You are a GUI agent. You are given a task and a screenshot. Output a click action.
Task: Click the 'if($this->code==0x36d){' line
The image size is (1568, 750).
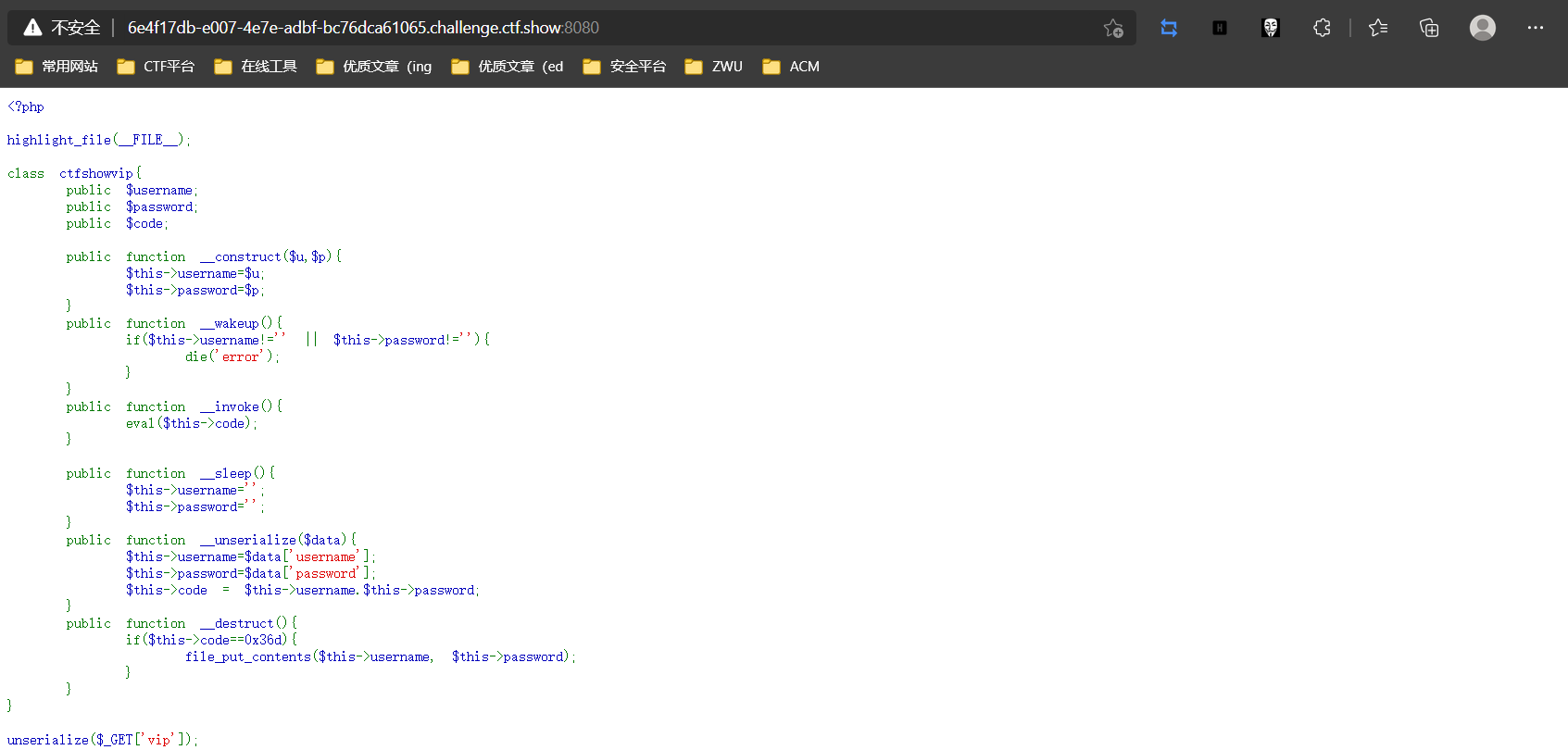tap(212, 640)
